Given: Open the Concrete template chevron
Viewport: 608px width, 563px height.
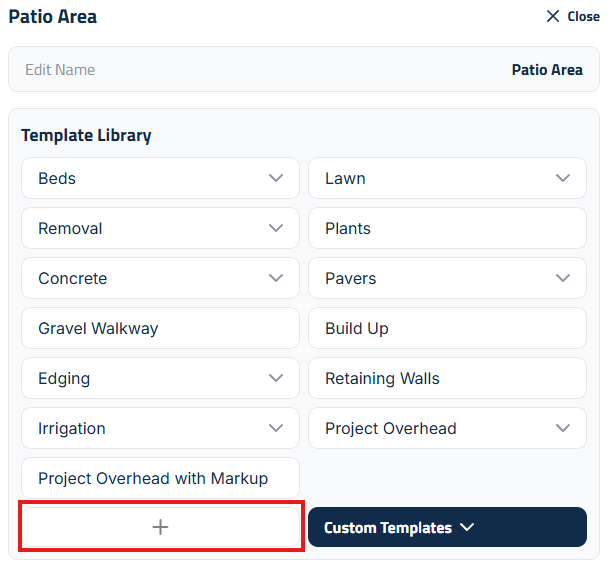Looking at the screenshot, I should tap(276, 278).
